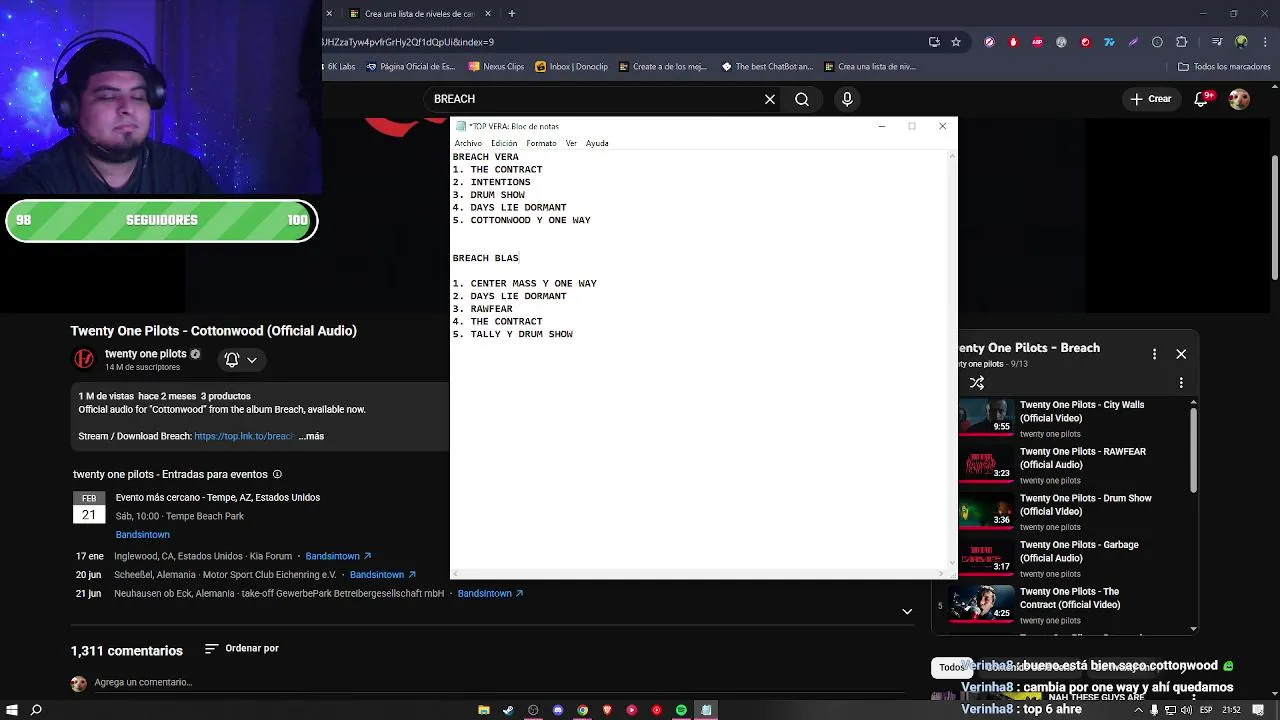The image size is (1280, 720).
Task: Clear the YouTube search box with X
Action: tap(770, 99)
